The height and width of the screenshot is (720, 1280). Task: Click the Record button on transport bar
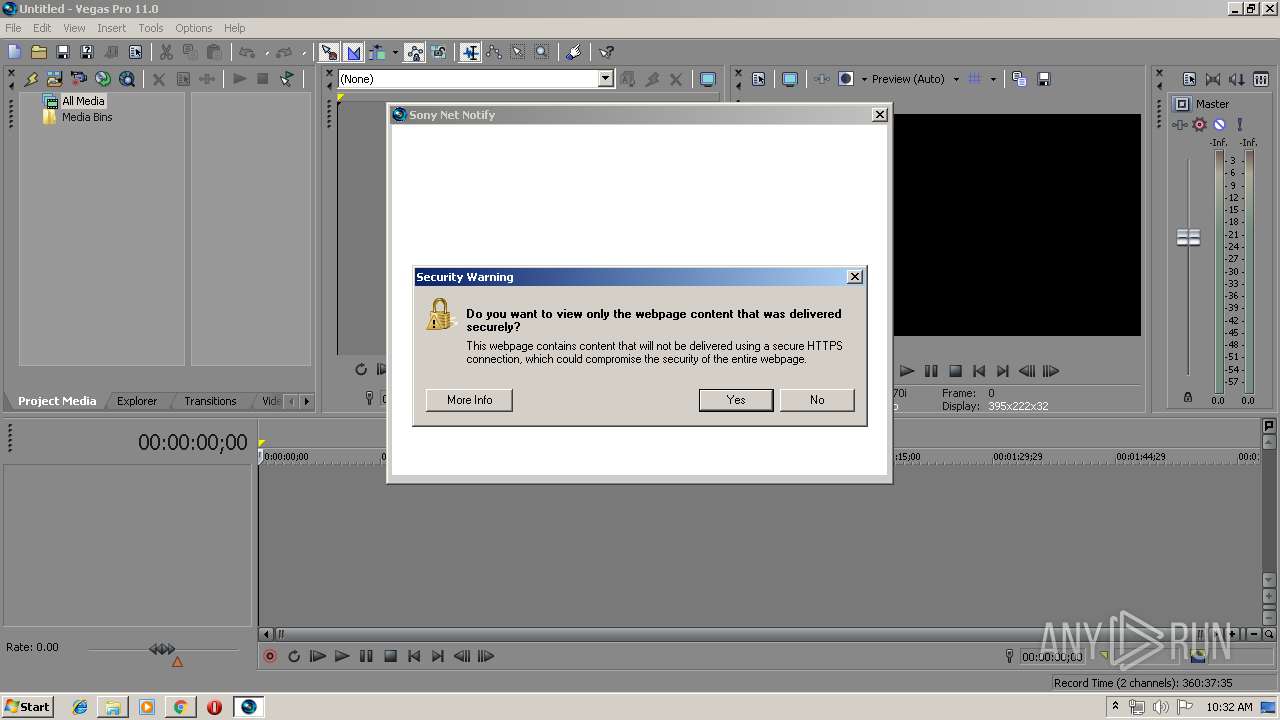(270, 656)
